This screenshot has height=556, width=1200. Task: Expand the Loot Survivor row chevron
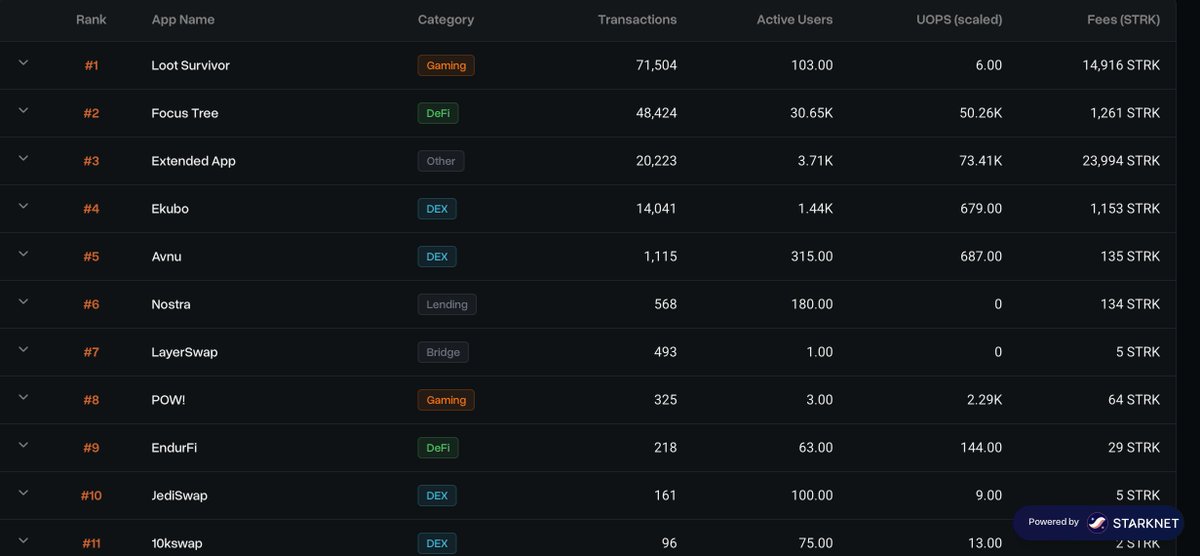(23, 63)
